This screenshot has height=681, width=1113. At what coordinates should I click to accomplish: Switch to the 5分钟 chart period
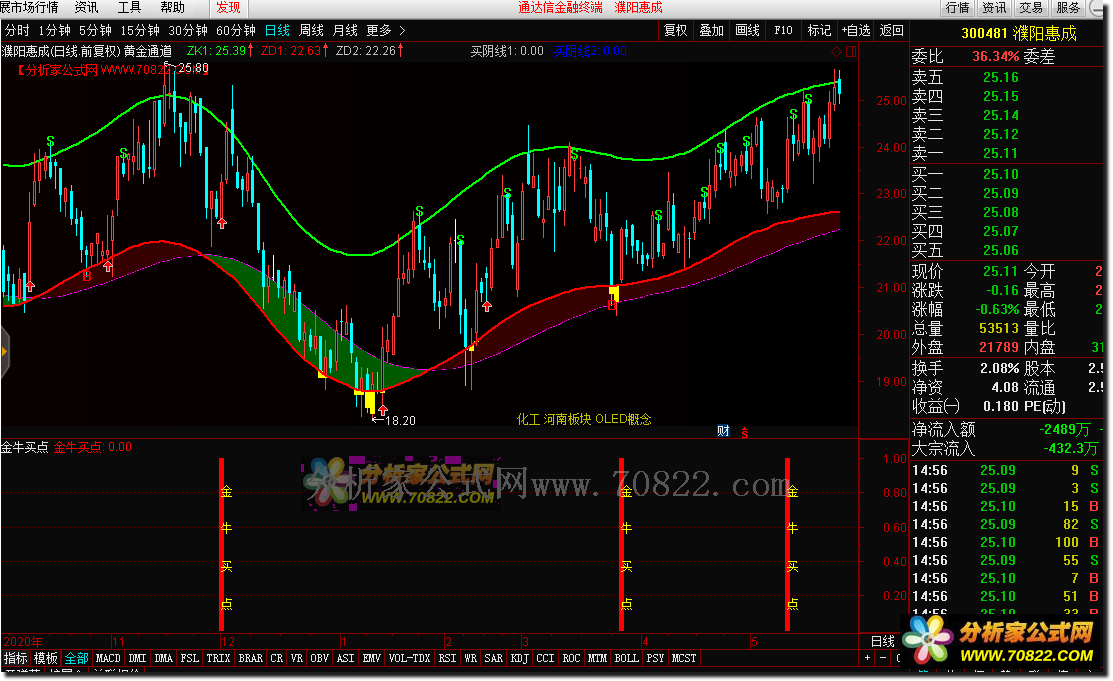click(x=95, y=31)
